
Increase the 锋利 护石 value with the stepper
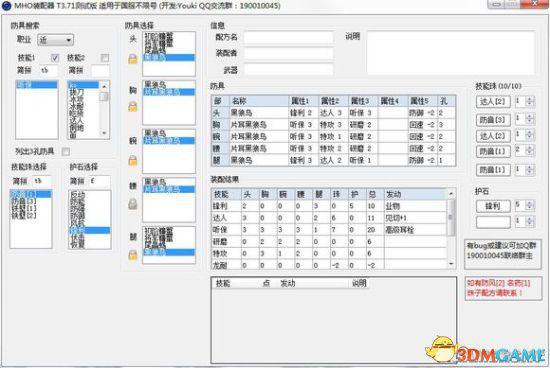point(530,203)
